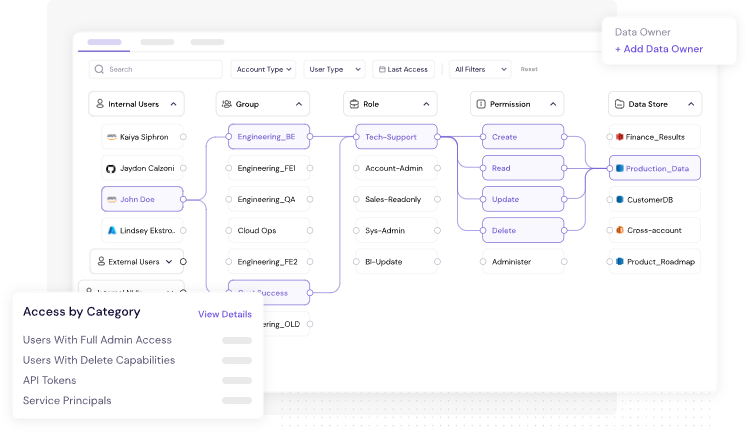
Task: Collapse the Permission column chevron
Action: pyautogui.click(x=553, y=104)
